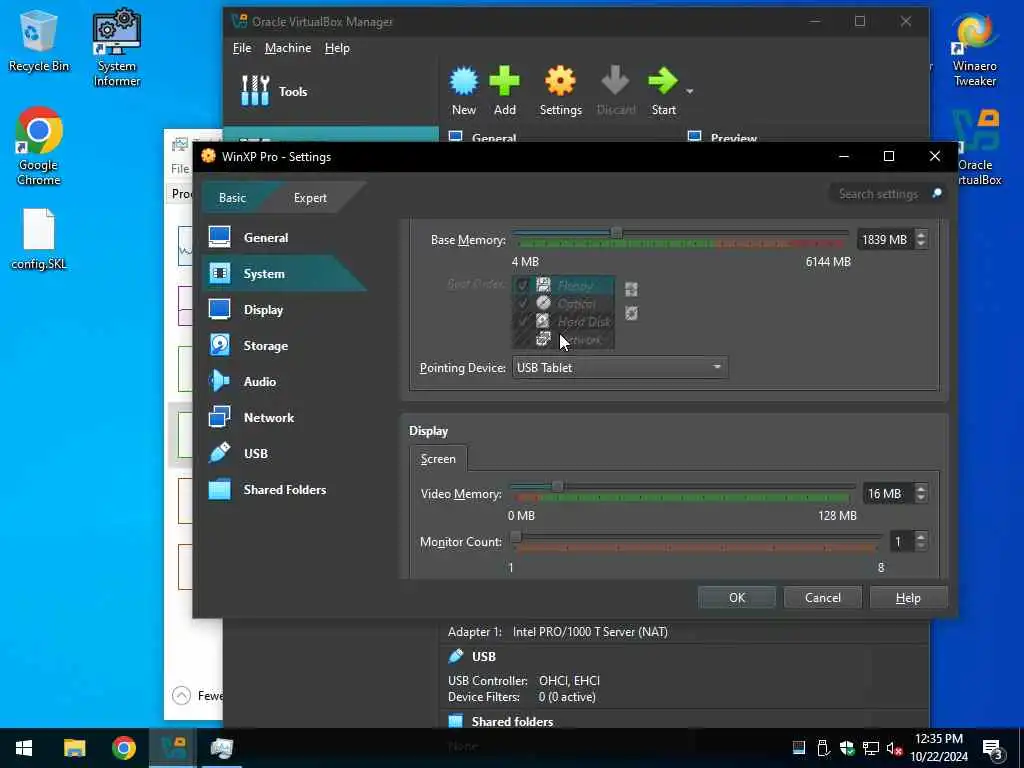Select System Informer desktop icon
1024x768 pixels.
[117, 48]
